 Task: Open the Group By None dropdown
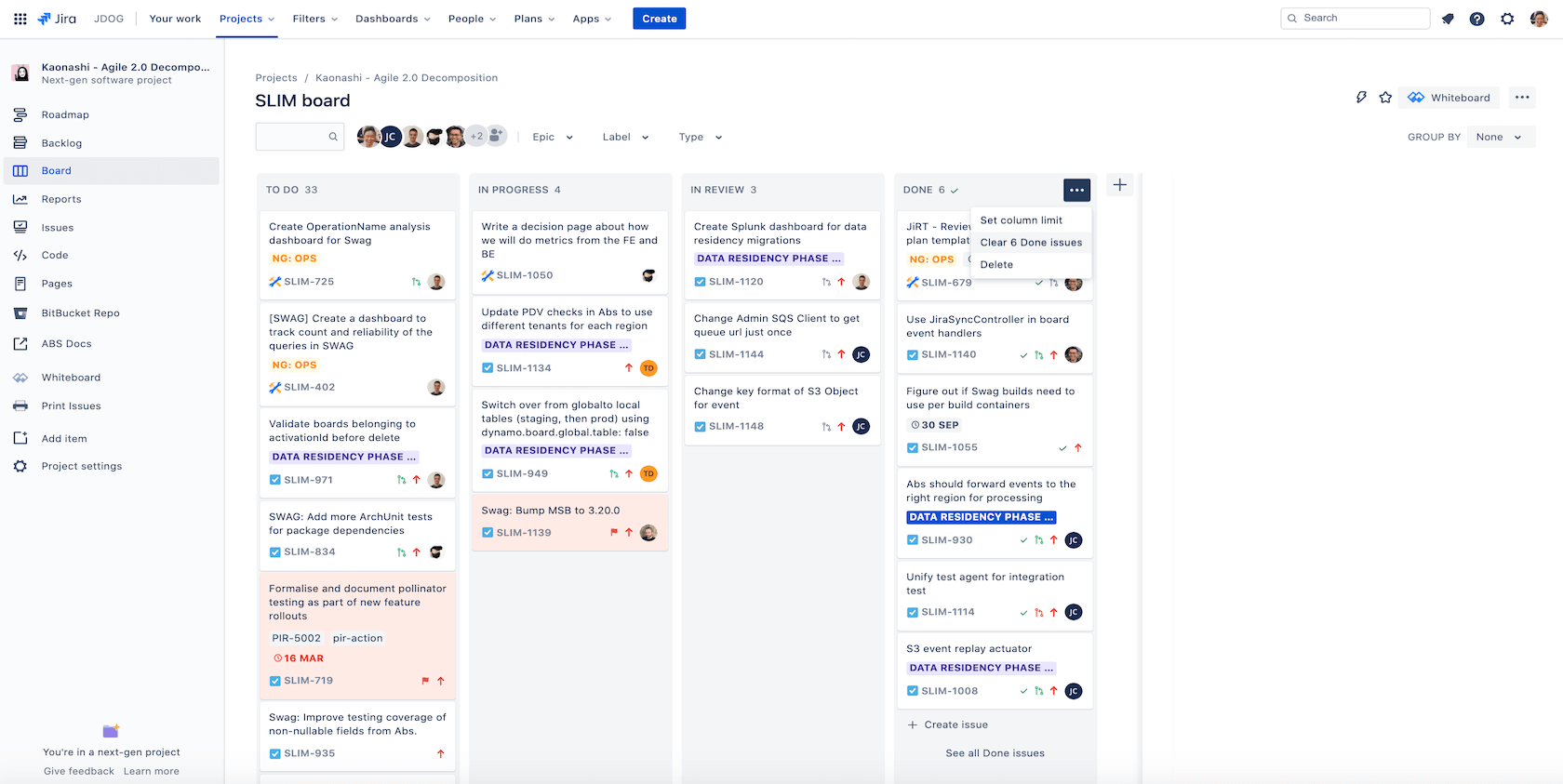(x=1499, y=137)
